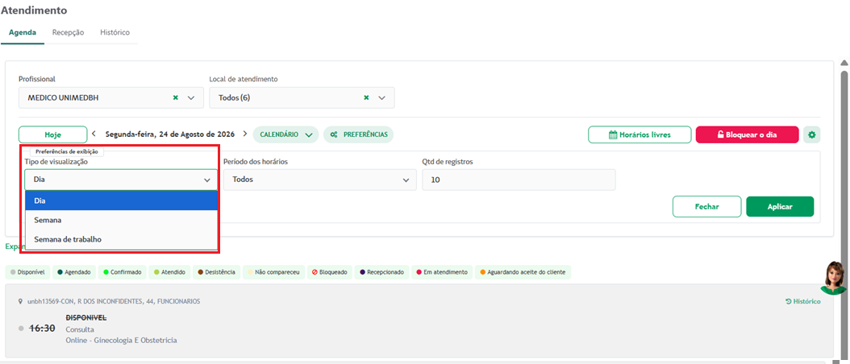
Task: Click the Disponível status legend chip
Action: 28,272
